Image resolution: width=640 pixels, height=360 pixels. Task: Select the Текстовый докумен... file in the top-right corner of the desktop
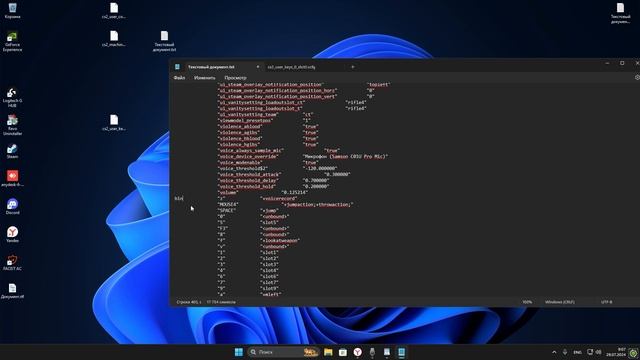pos(620,13)
